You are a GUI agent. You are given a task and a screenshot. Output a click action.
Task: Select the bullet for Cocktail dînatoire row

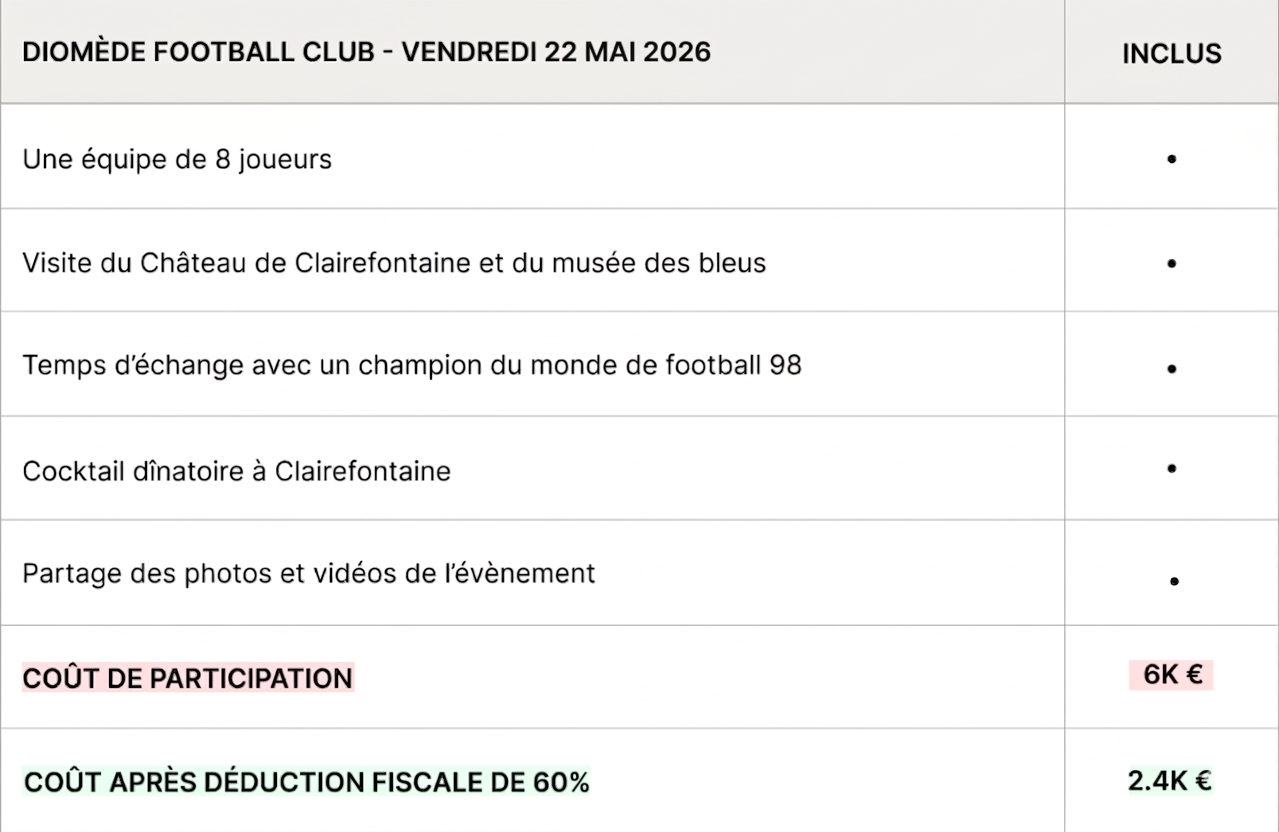coord(1171,468)
